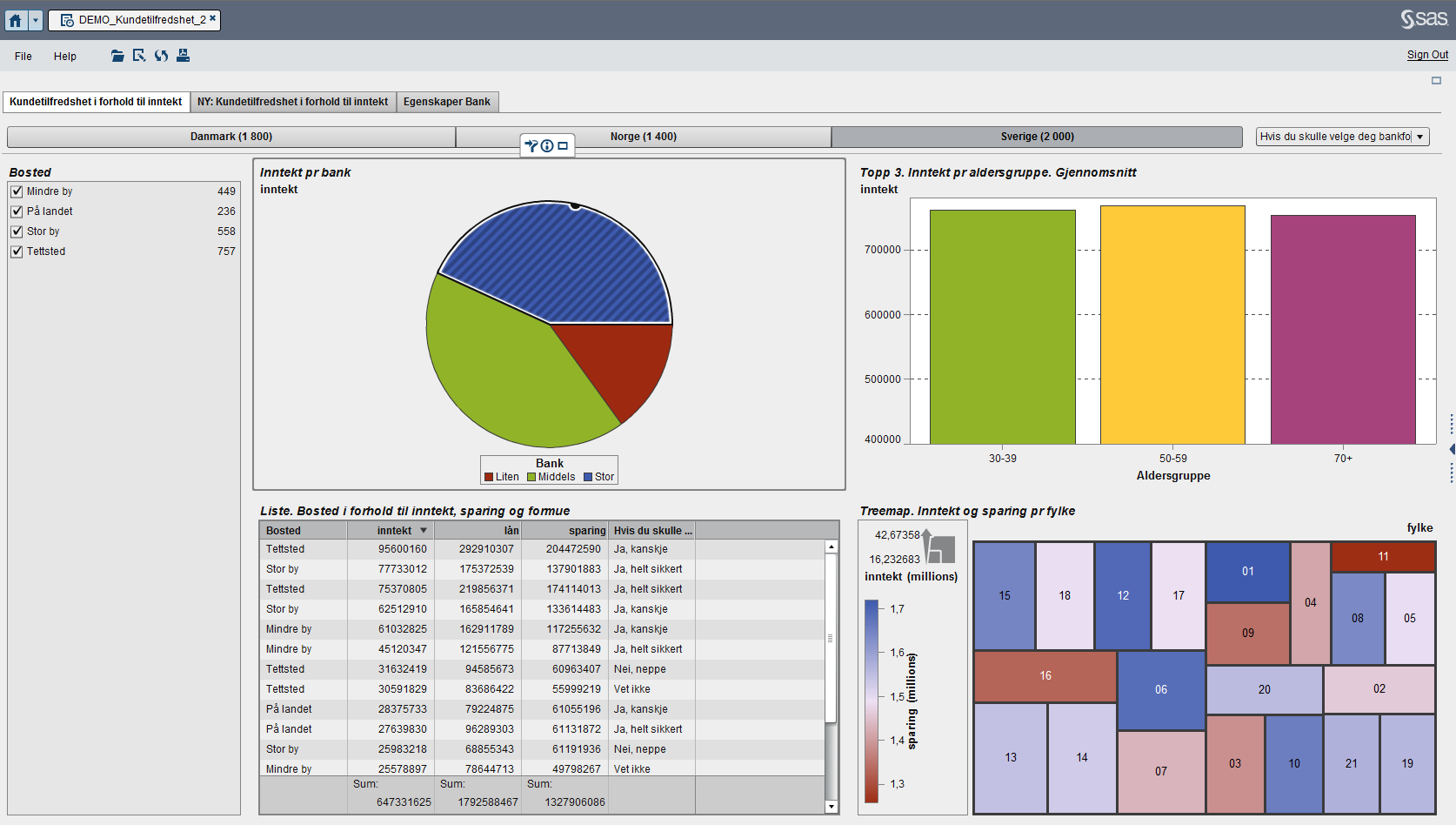Click the maximize icon above pie chart
The image size is (1456, 825).
(x=563, y=145)
